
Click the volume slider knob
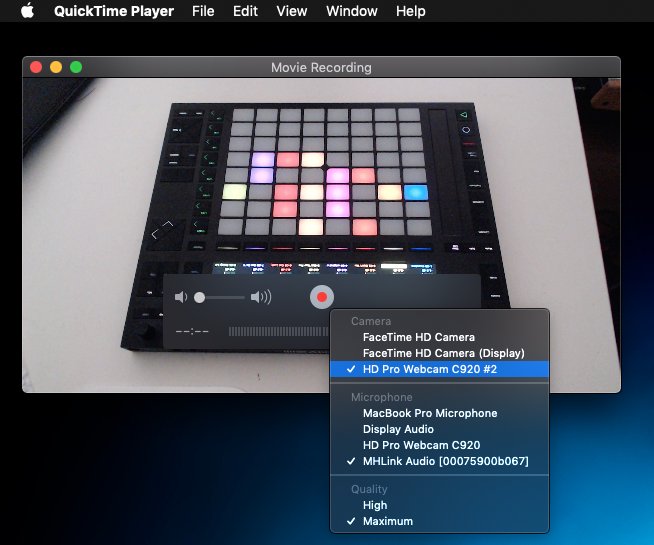coord(199,297)
